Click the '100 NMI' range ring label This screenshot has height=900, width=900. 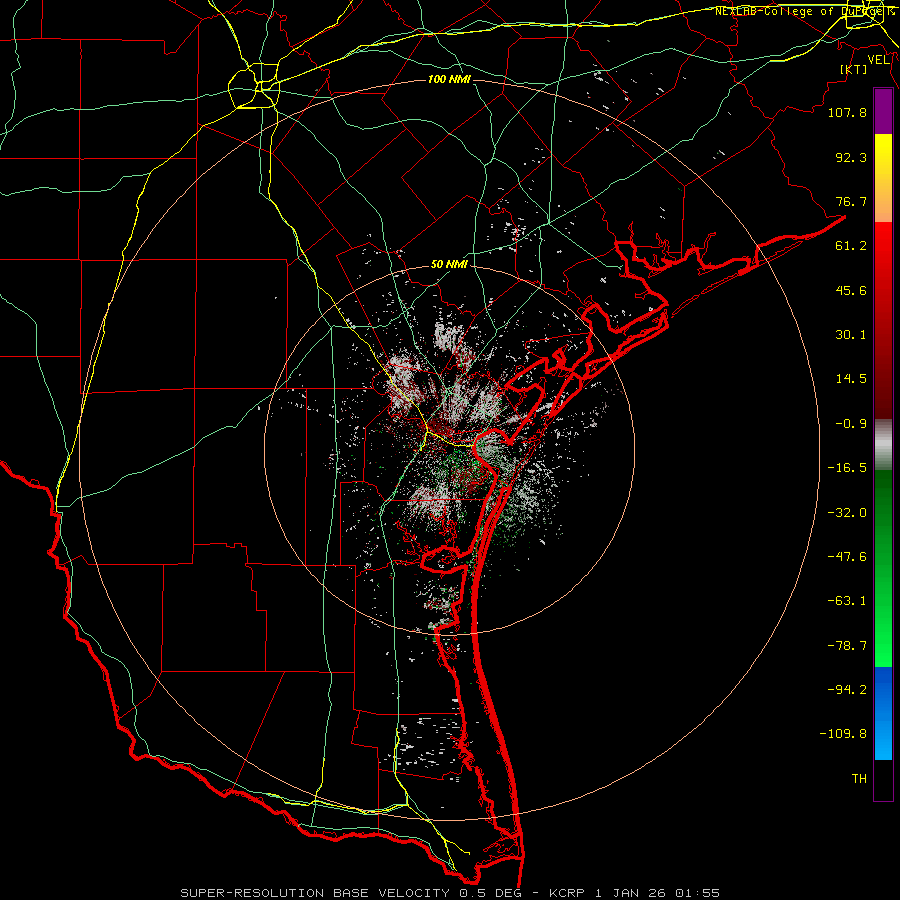[449, 79]
